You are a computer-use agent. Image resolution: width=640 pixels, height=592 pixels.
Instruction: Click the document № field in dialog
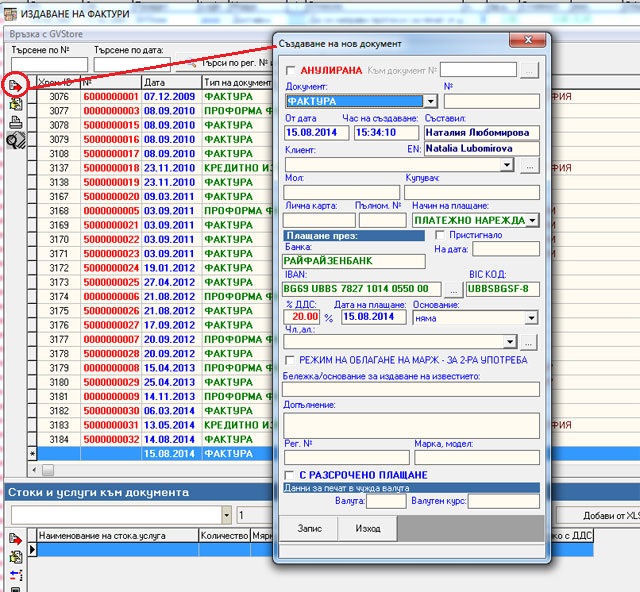491,101
